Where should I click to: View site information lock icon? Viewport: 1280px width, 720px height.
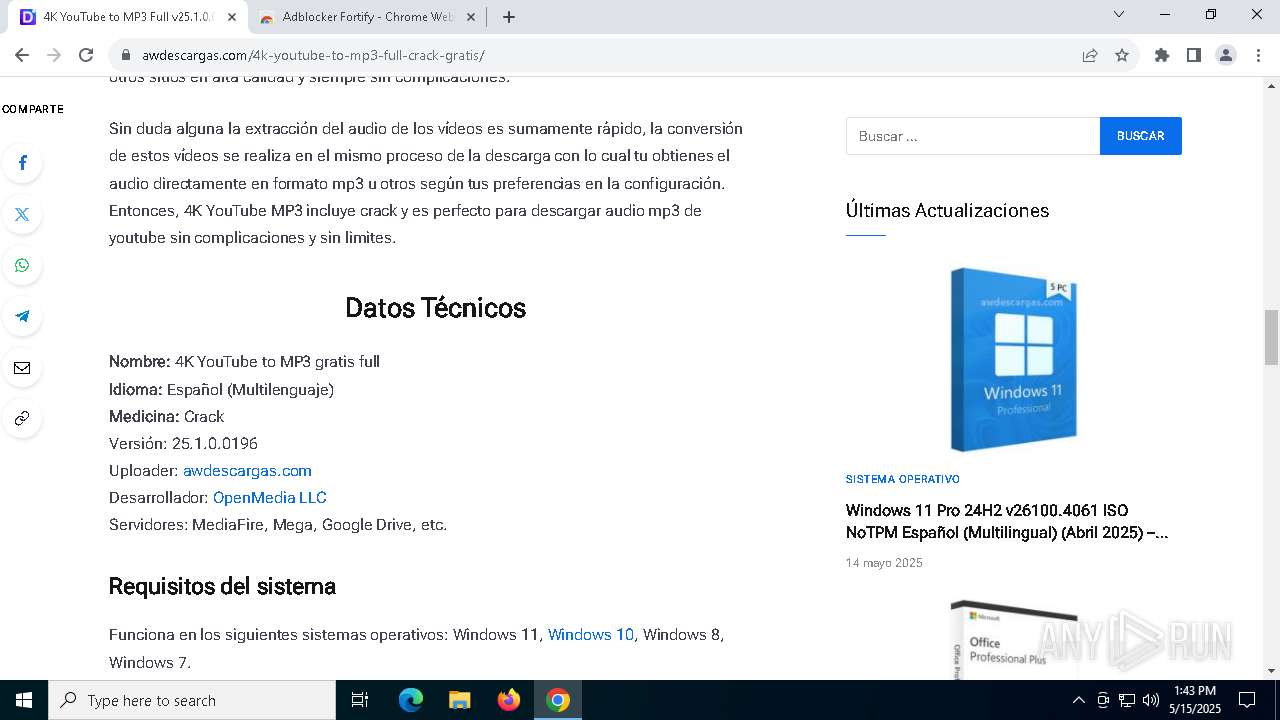126,55
